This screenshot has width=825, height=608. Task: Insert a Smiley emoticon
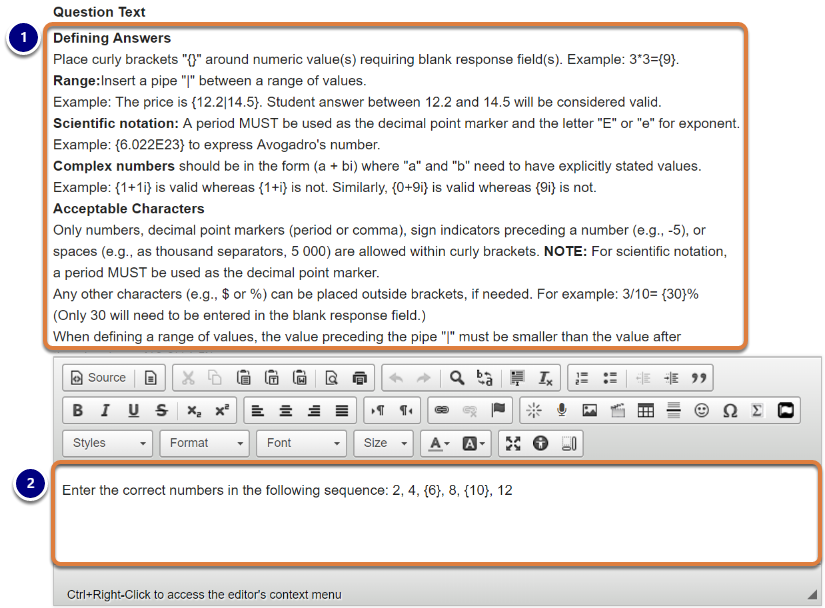pos(701,410)
